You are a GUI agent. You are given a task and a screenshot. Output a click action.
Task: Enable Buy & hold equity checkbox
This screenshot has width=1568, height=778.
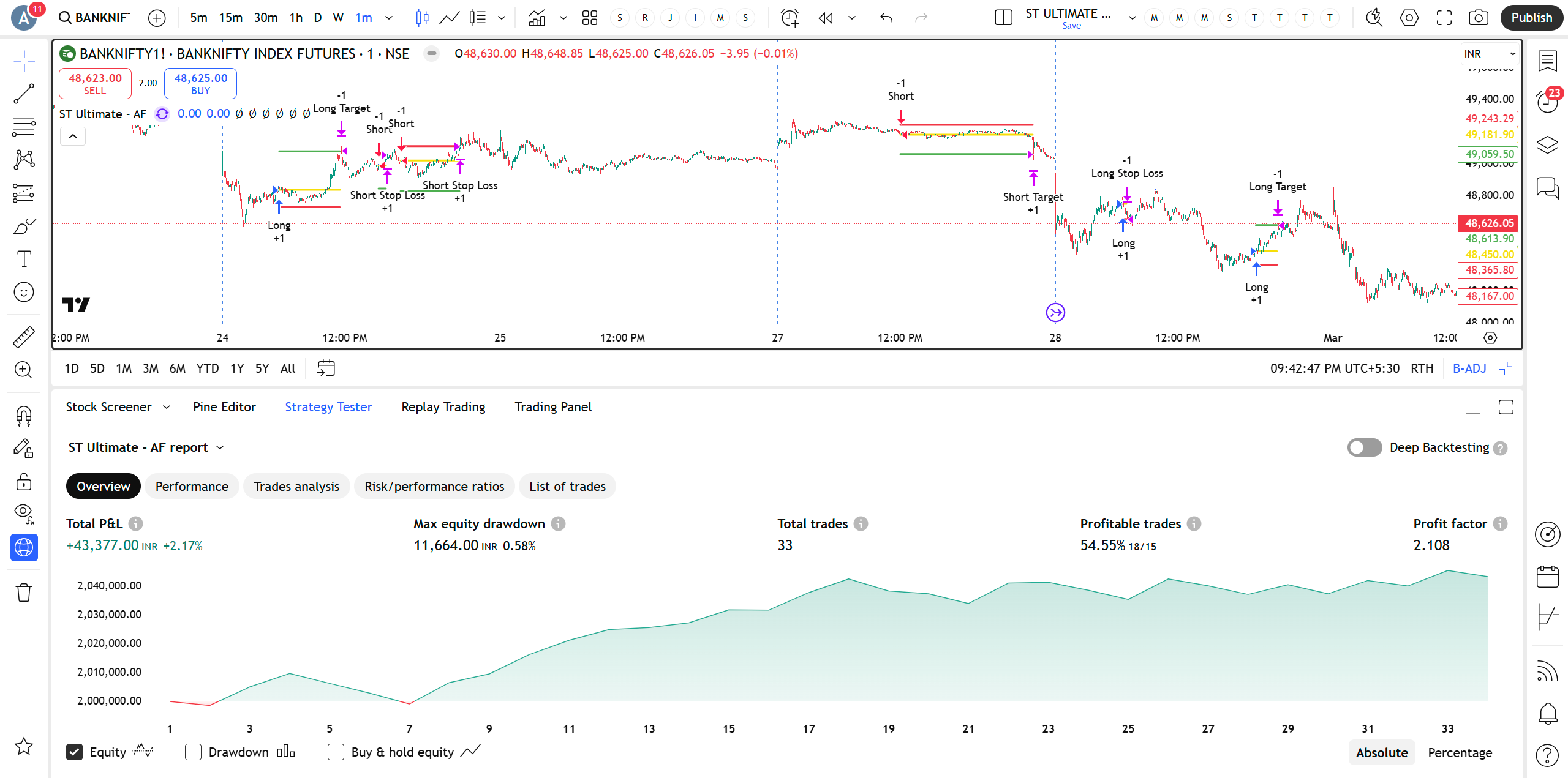(x=336, y=752)
